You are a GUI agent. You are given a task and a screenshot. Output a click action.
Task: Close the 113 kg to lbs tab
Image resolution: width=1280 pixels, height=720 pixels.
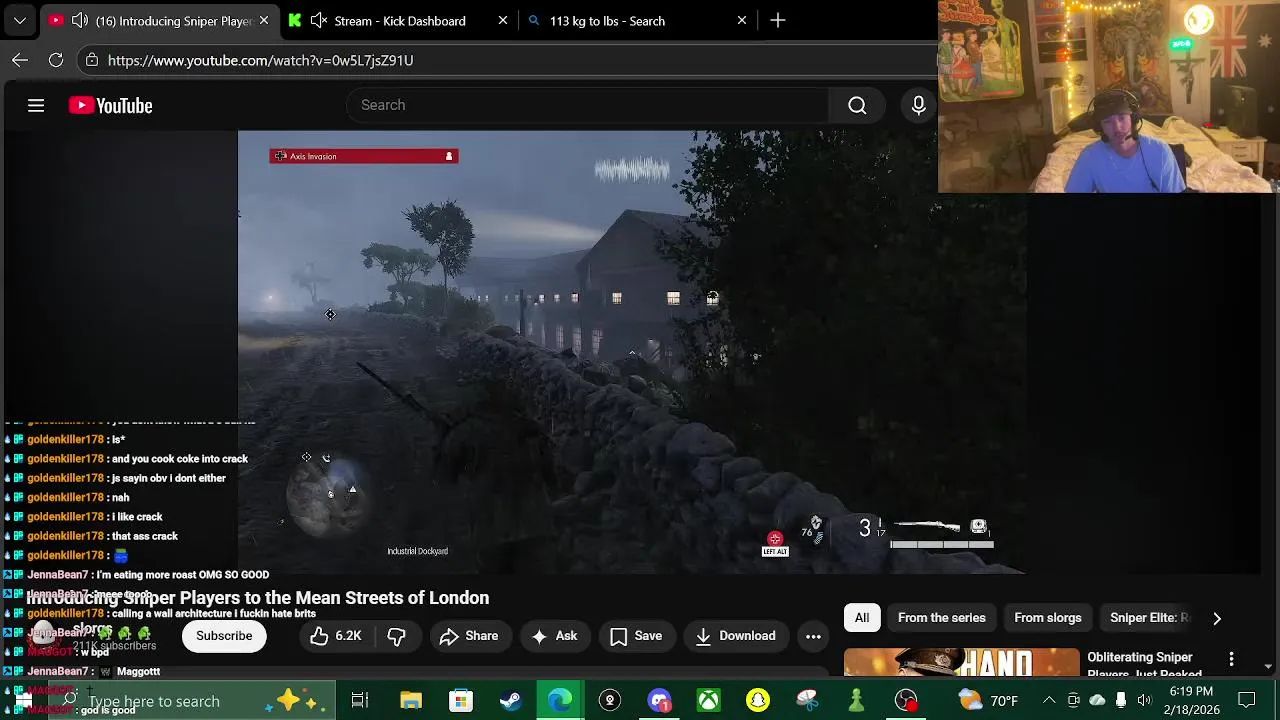[x=742, y=20]
